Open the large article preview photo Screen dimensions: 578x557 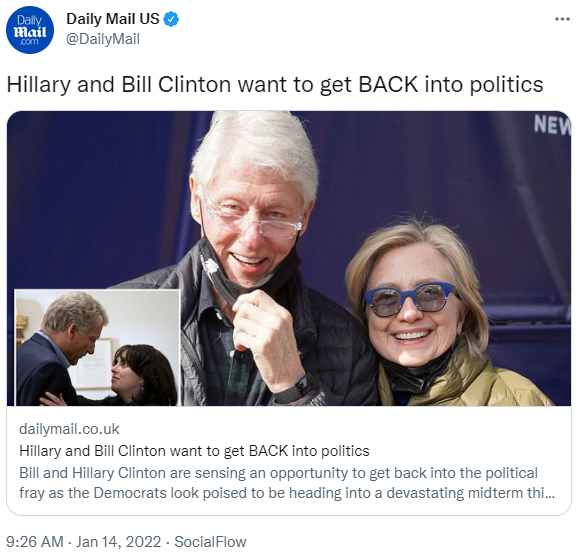click(289, 258)
